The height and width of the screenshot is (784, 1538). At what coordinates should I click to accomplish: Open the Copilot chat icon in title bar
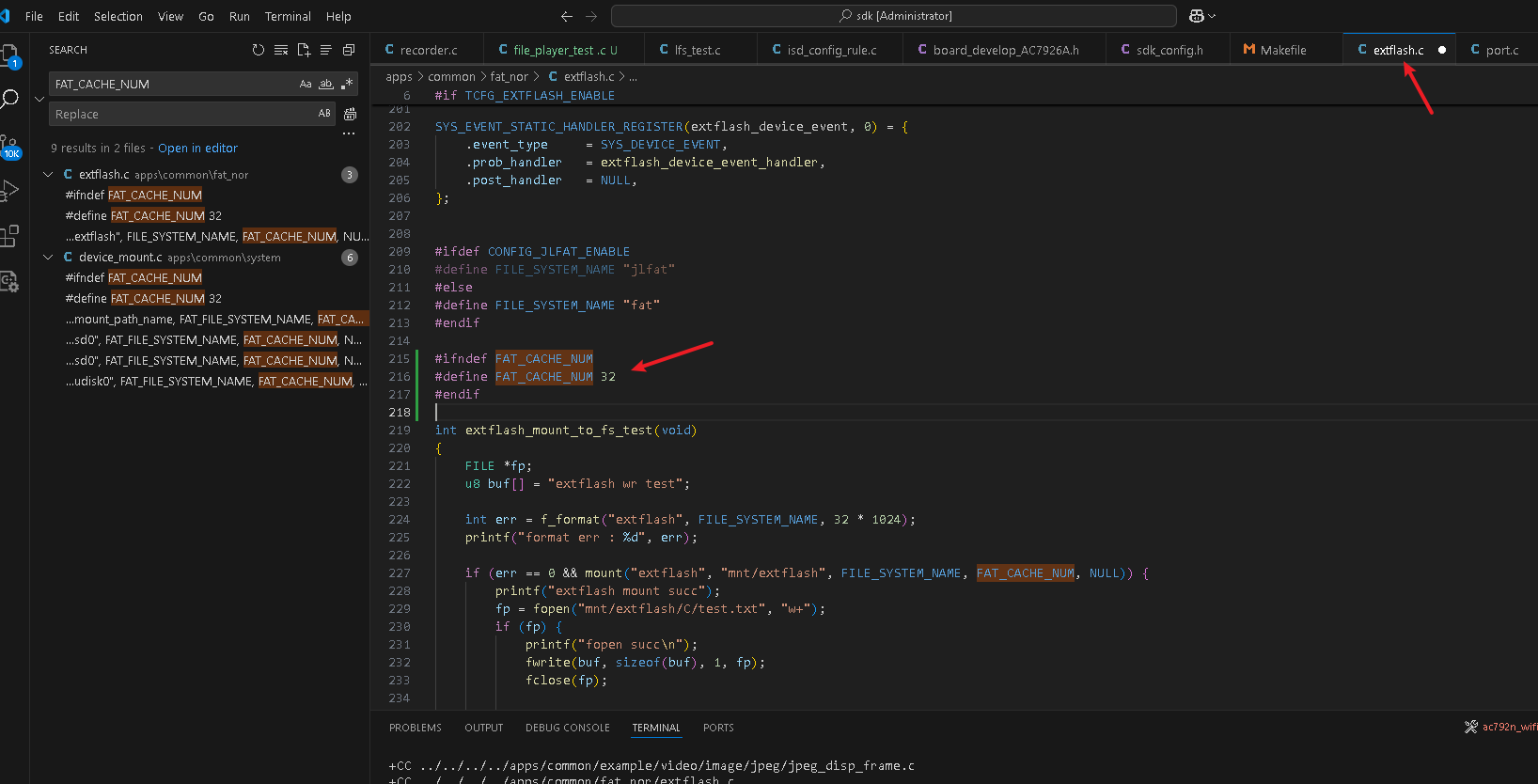[1196, 16]
